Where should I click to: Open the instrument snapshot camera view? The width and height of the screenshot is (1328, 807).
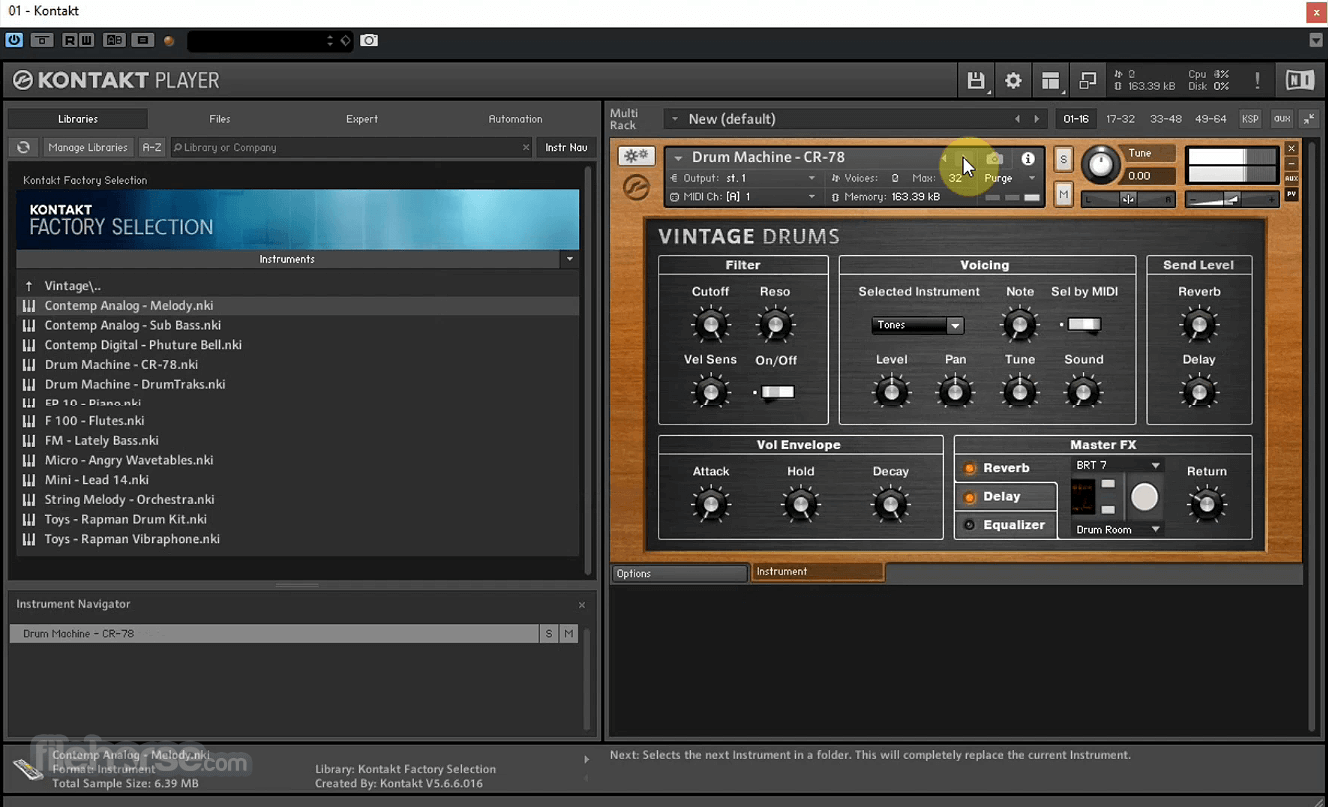(x=994, y=159)
